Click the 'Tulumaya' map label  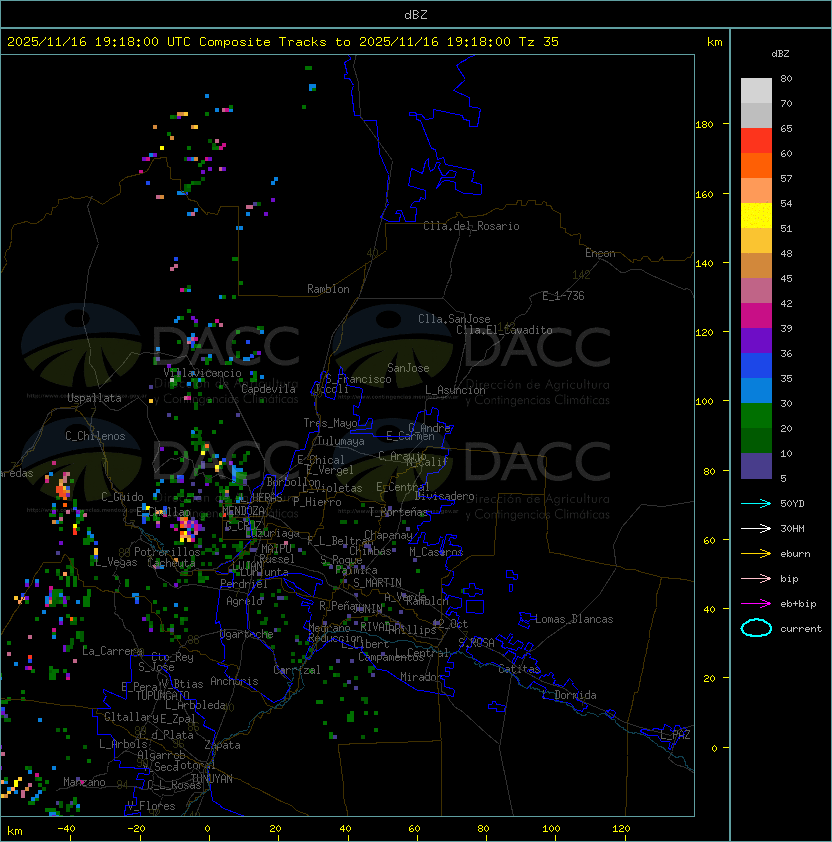[x=341, y=441]
